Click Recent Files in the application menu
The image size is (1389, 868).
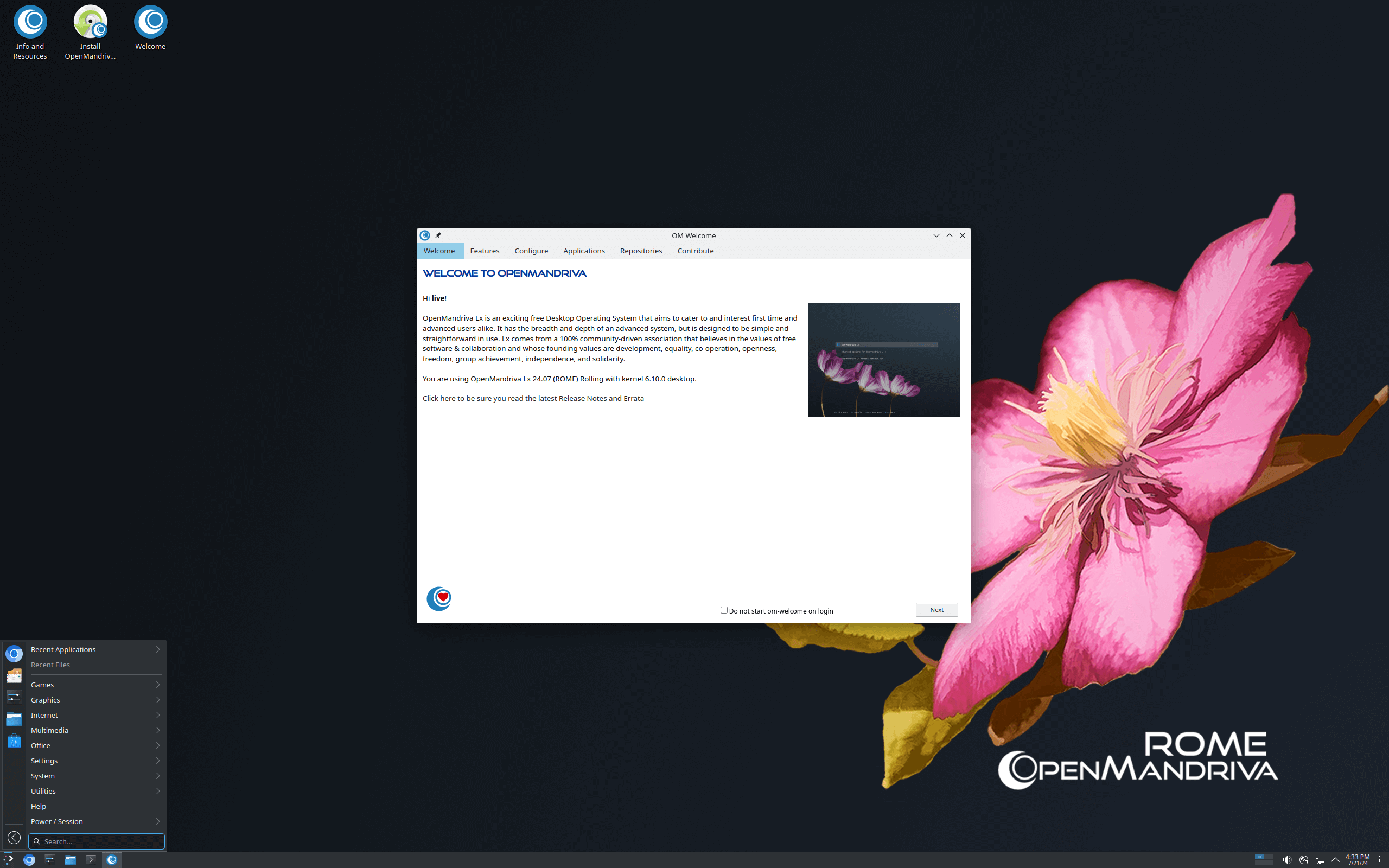pos(95,665)
